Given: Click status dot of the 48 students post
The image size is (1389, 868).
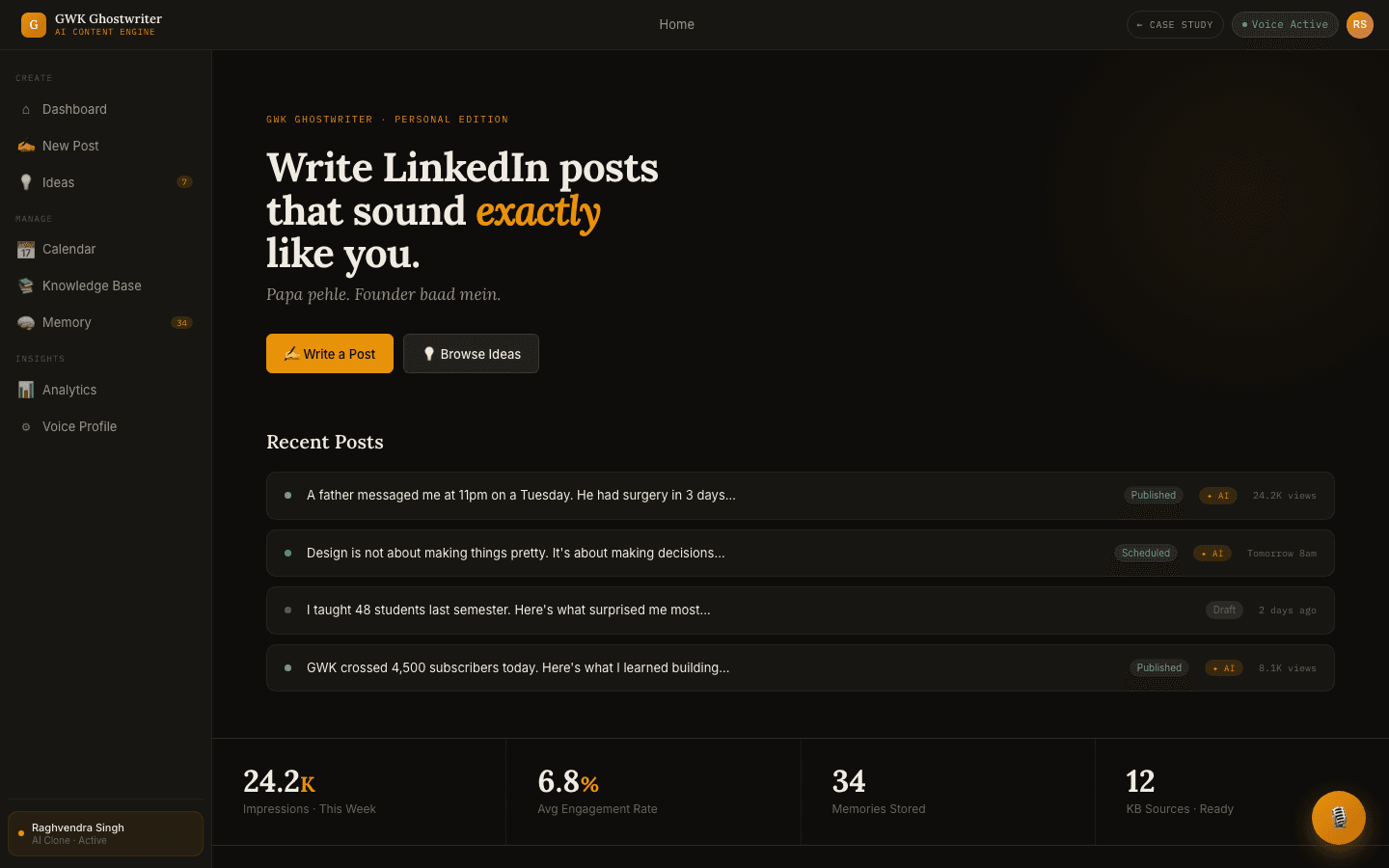Looking at the screenshot, I should pos(287,610).
